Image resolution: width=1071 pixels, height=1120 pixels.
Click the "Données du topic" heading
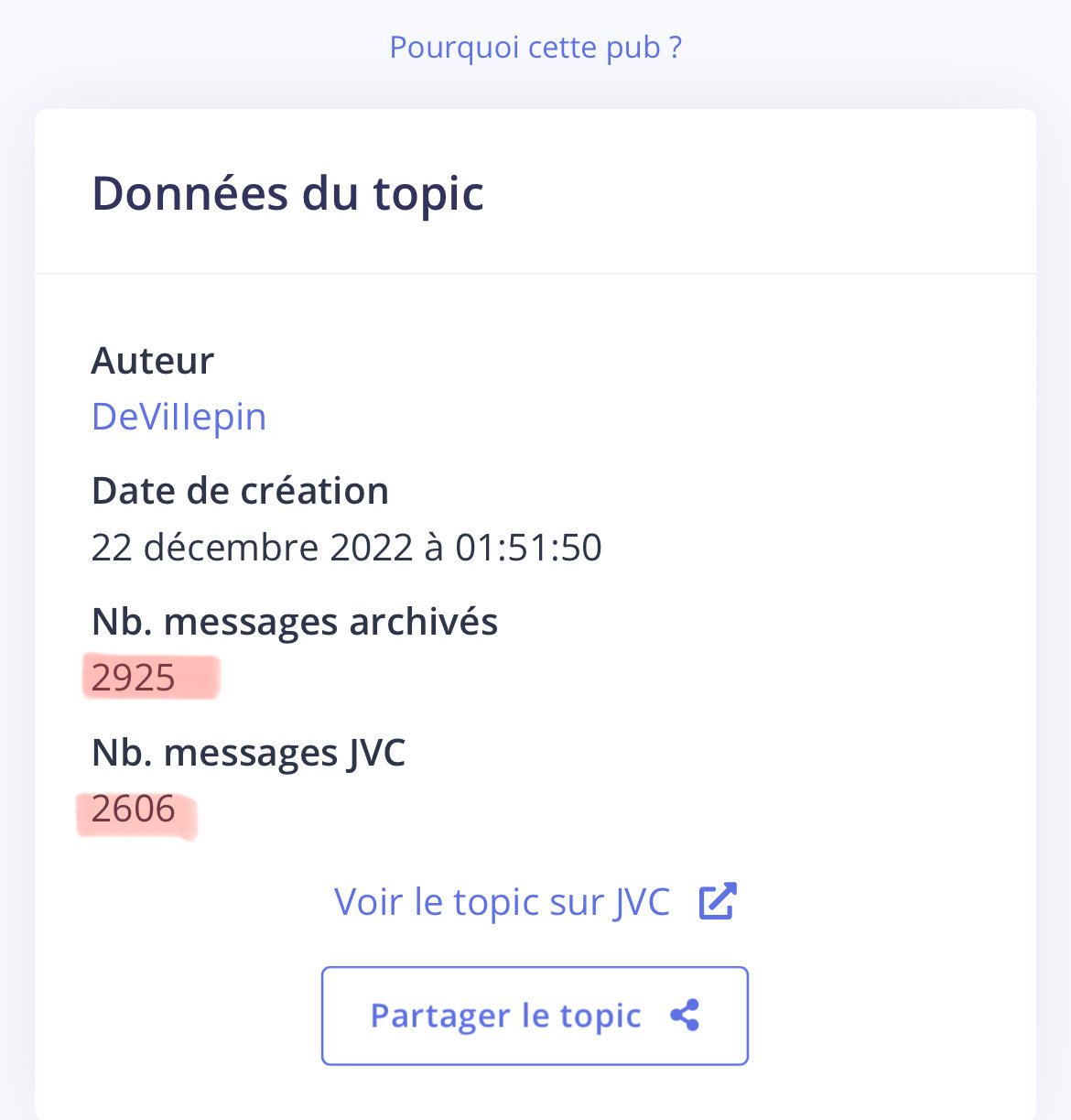(x=287, y=193)
